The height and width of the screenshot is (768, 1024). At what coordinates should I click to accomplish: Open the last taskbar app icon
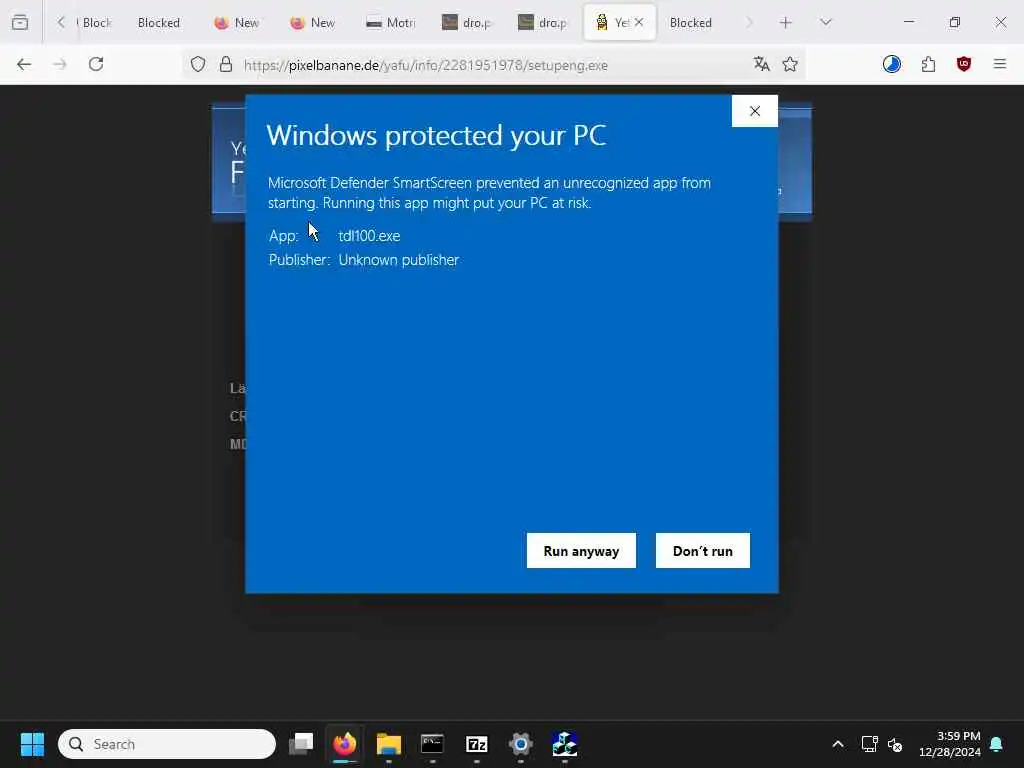coord(564,744)
